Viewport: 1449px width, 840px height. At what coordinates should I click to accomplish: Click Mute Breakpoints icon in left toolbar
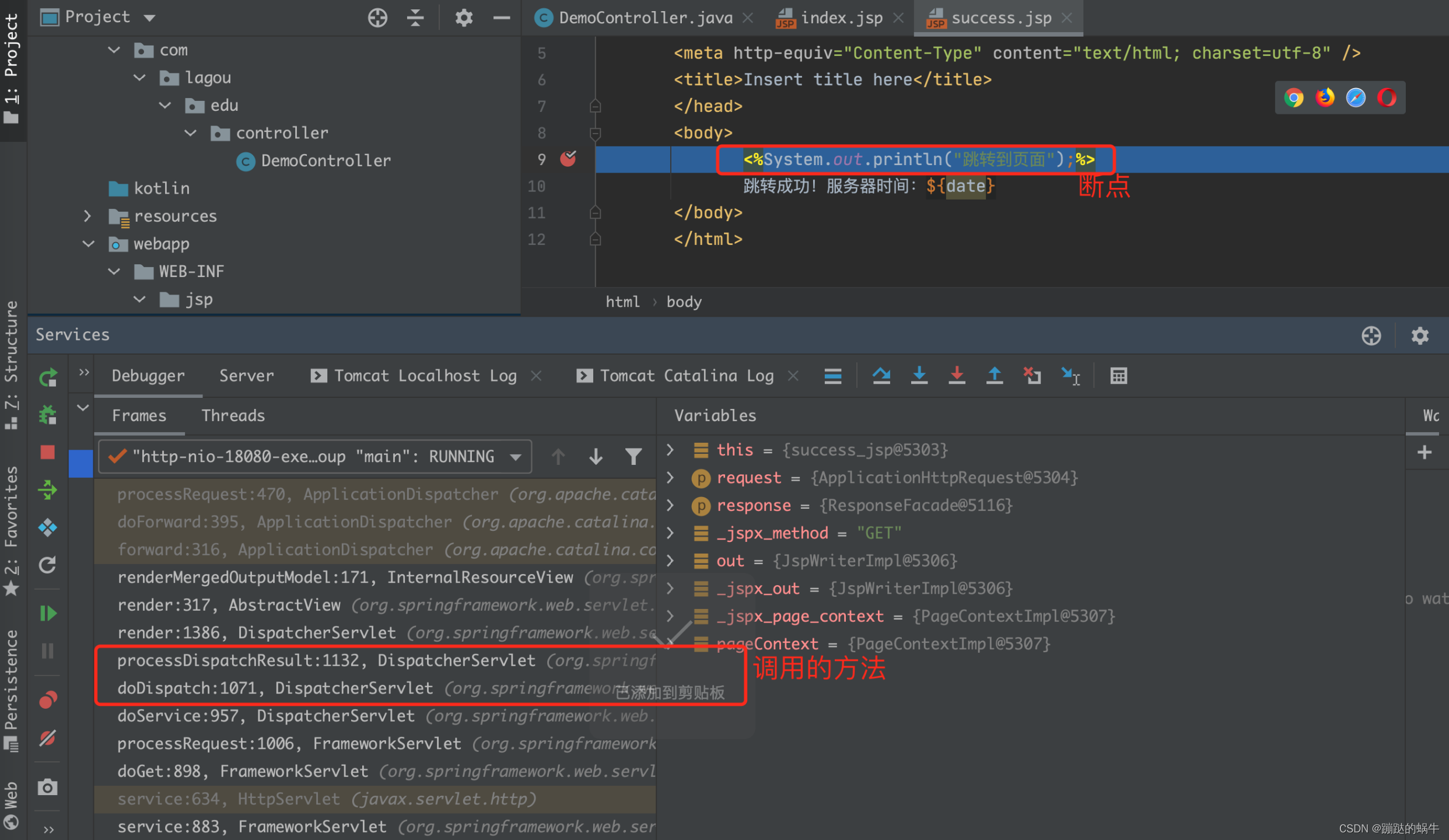[48, 738]
